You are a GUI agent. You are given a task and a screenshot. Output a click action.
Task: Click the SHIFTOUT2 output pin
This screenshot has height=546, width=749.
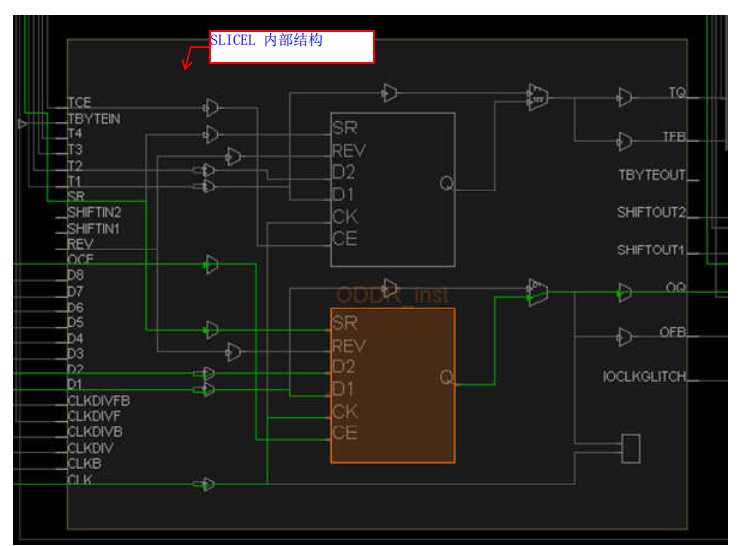pos(652,212)
